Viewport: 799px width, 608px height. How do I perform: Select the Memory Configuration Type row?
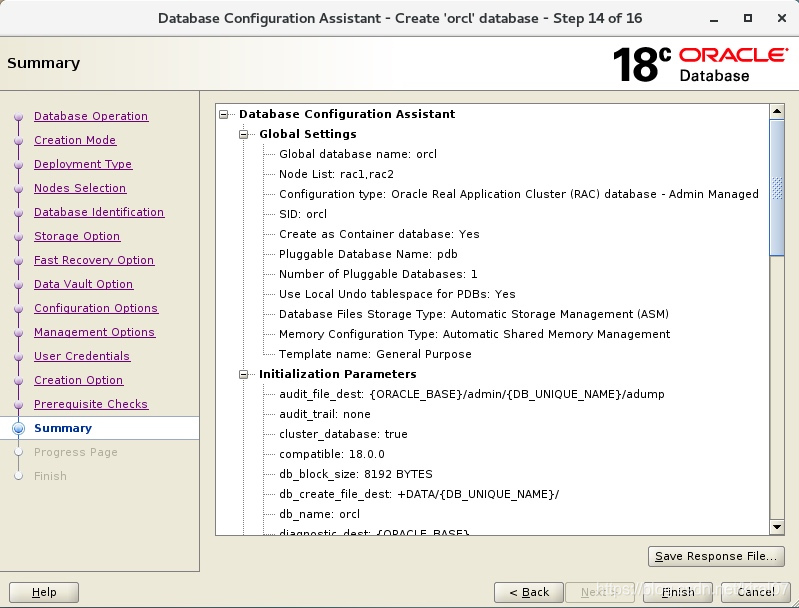(474, 334)
